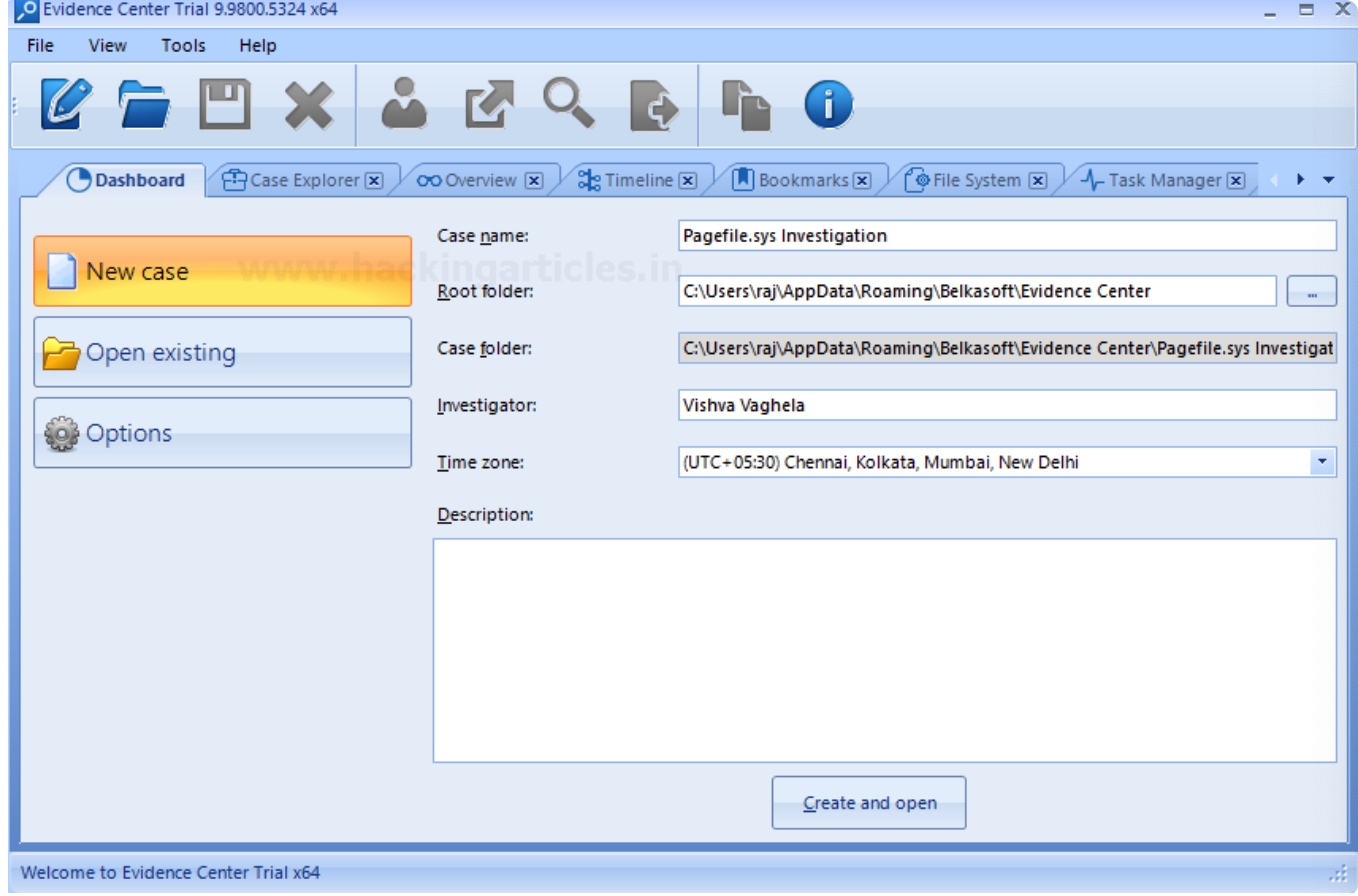Click the Open existing button
This screenshot has height=896, width=1358.
222,352
